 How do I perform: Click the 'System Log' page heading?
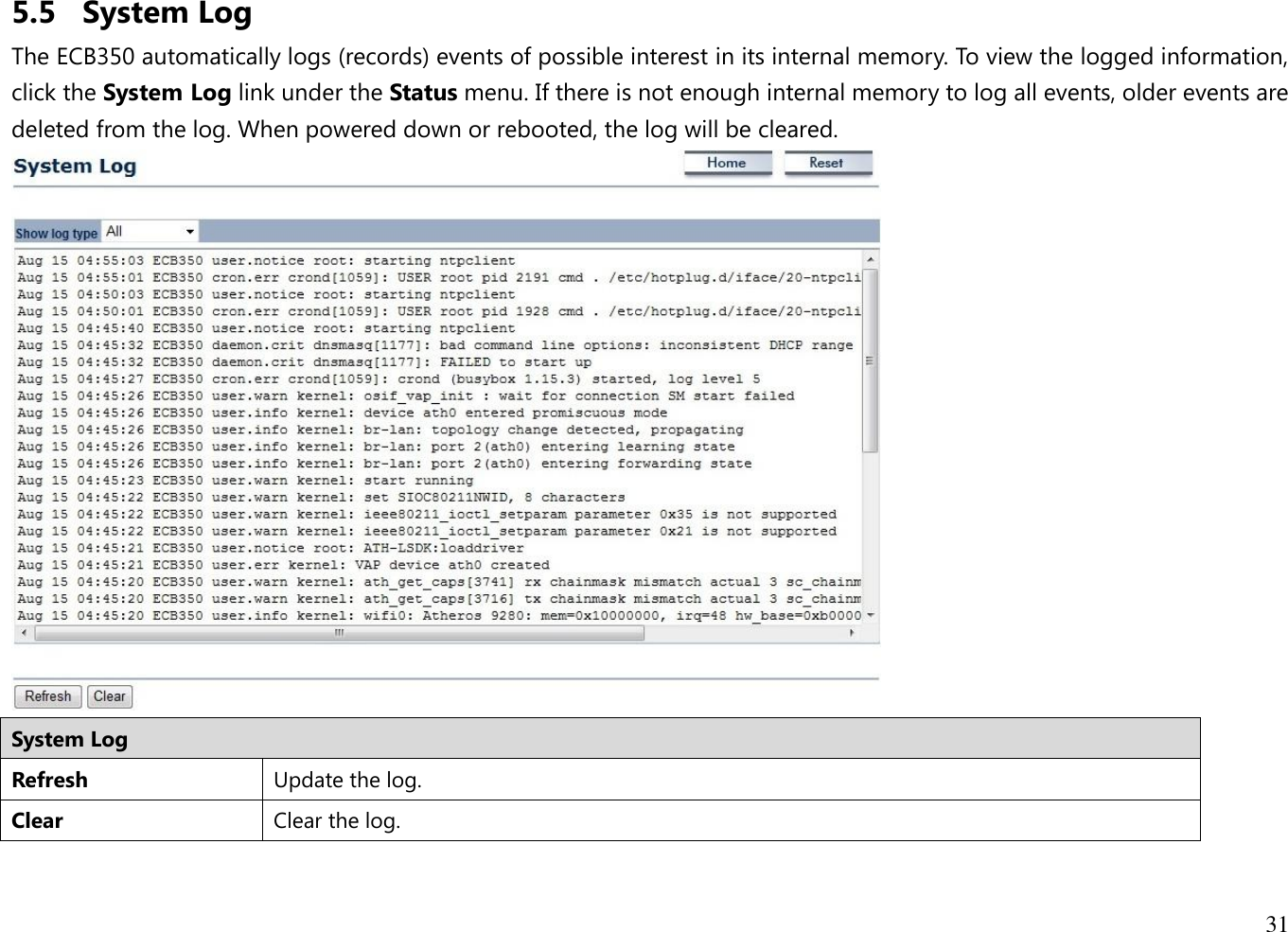click(75, 167)
